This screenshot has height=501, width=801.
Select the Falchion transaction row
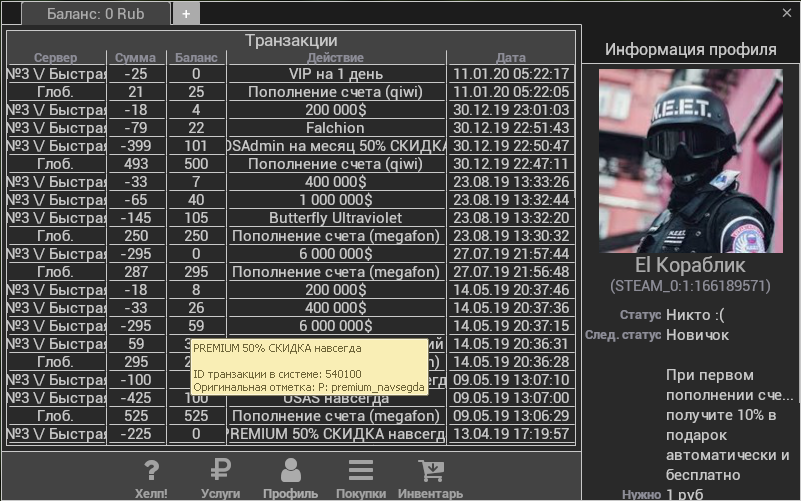coord(335,128)
